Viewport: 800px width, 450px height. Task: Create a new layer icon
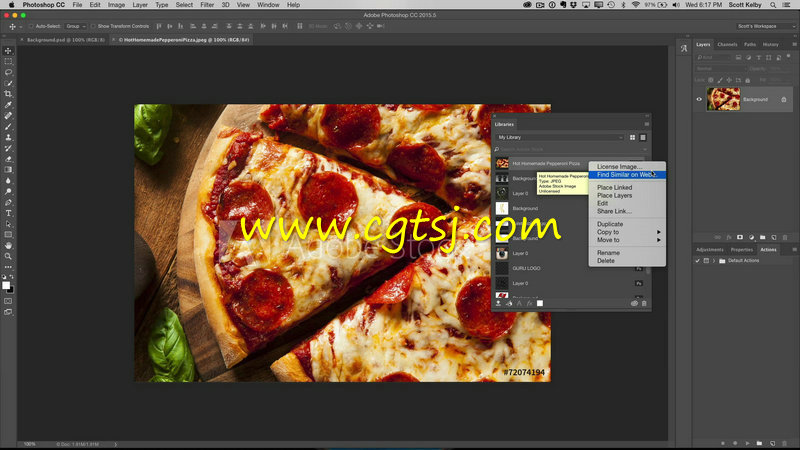coord(773,237)
